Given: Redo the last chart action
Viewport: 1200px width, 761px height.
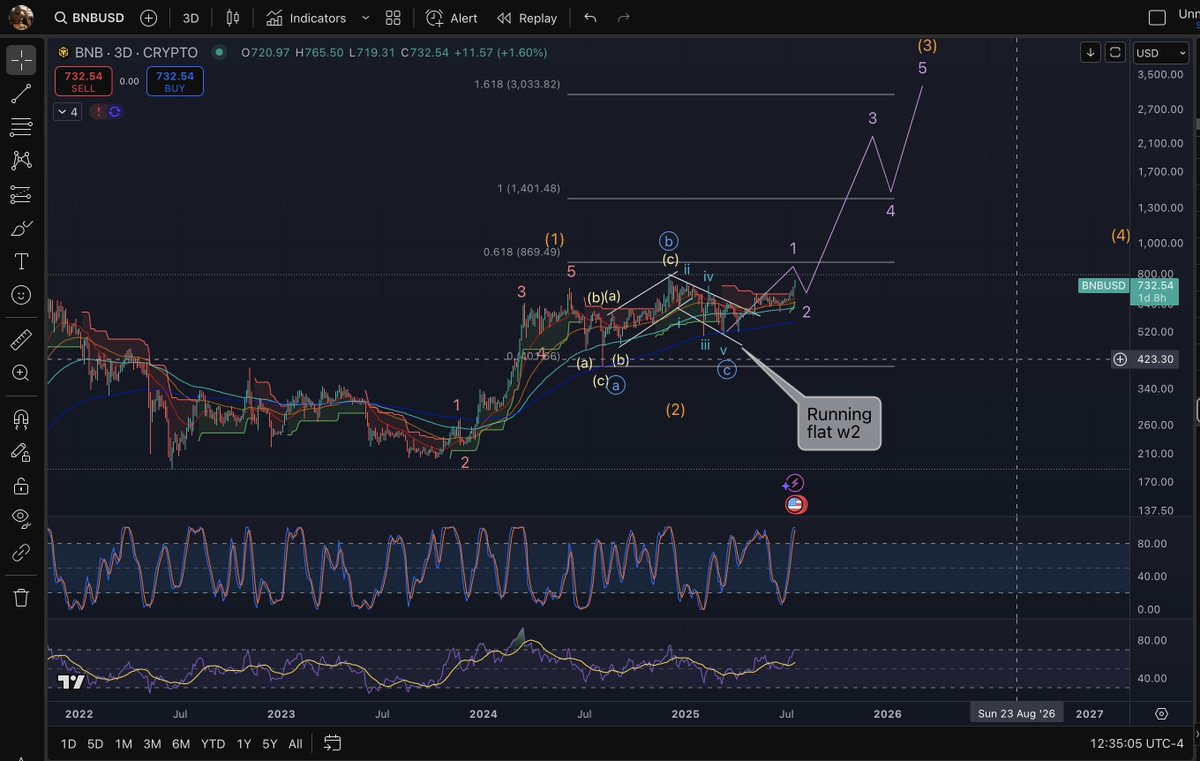Looking at the screenshot, I should [x=624, y=18].
